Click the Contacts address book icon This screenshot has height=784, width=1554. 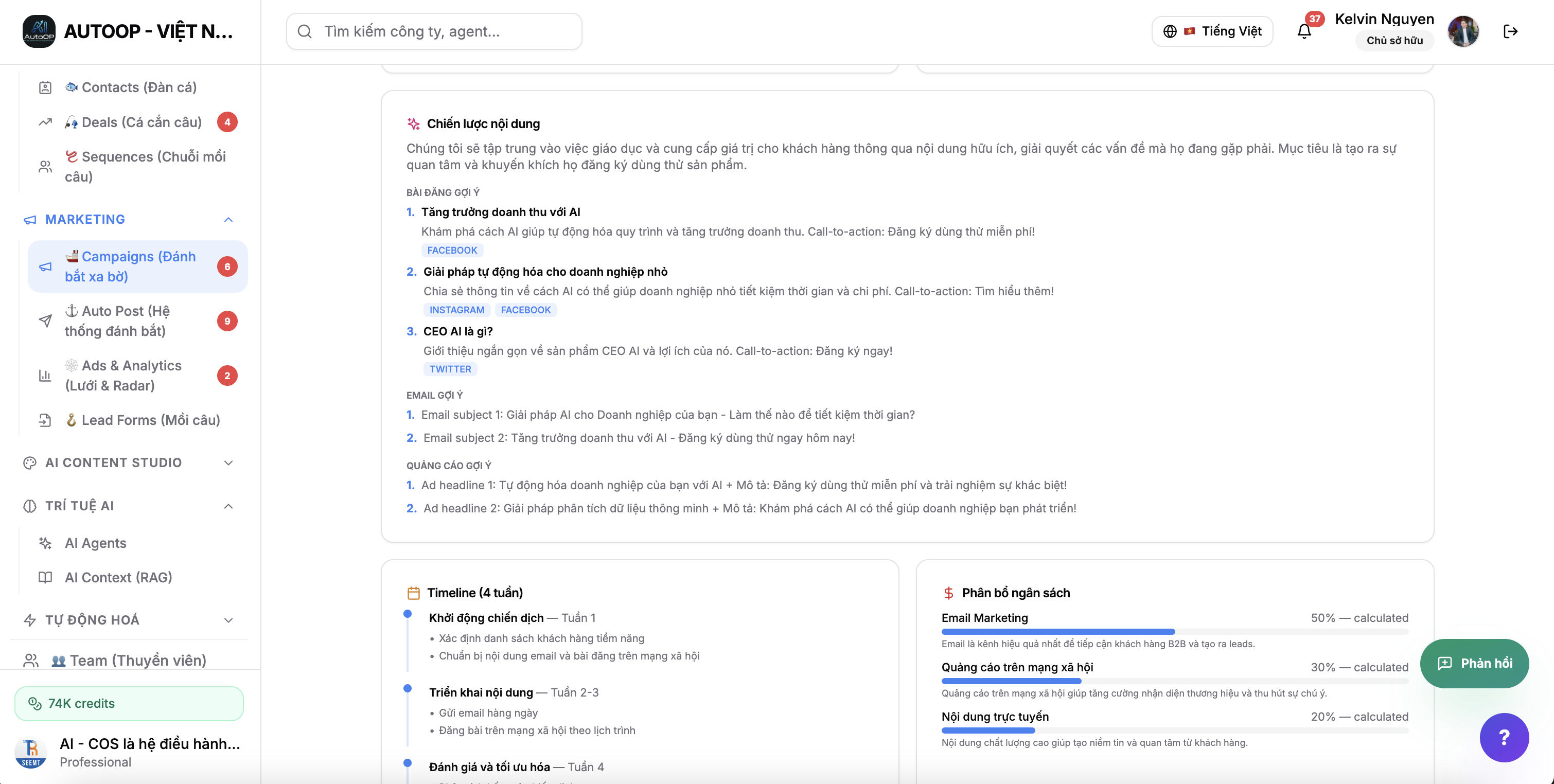point(45,87)
